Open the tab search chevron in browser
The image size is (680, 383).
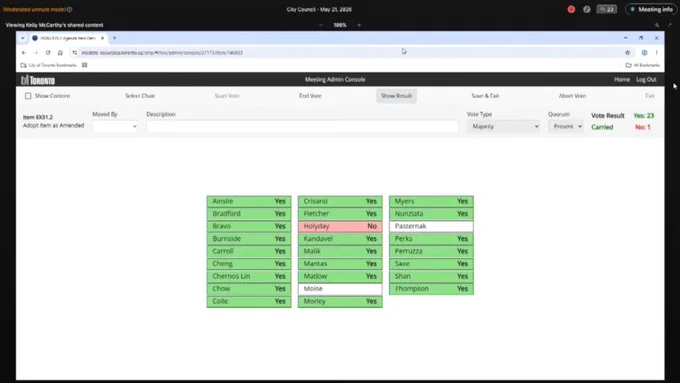coord(23,38)
